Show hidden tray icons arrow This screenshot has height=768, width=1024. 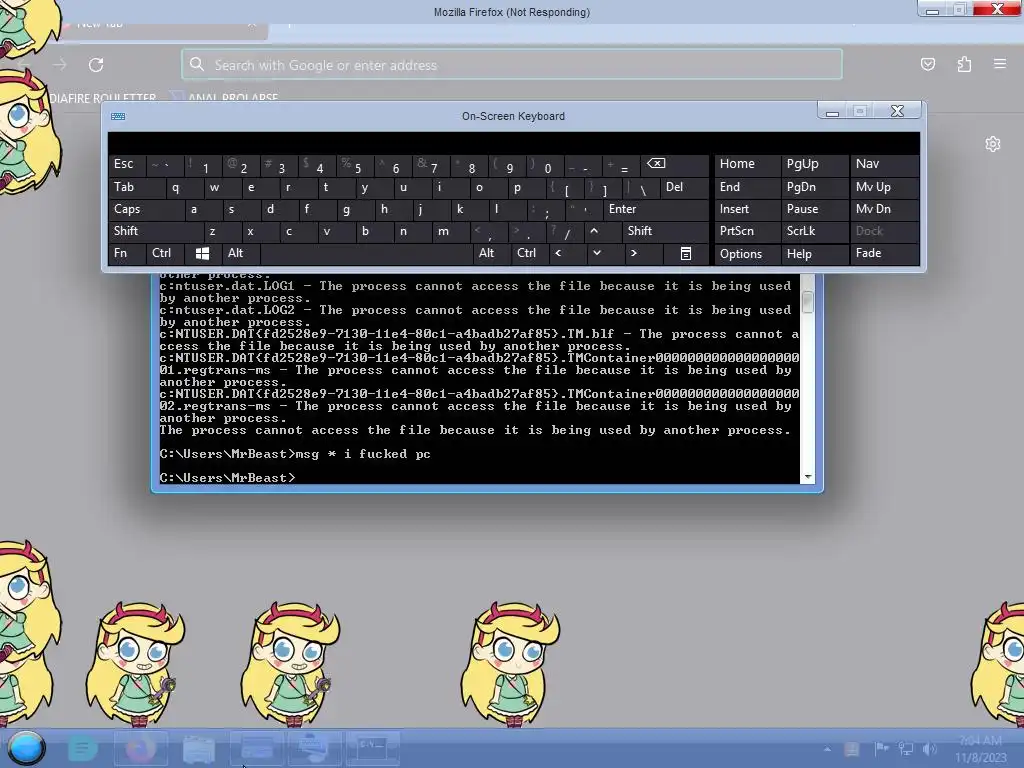pyautogui.click(x=827, y=749)
